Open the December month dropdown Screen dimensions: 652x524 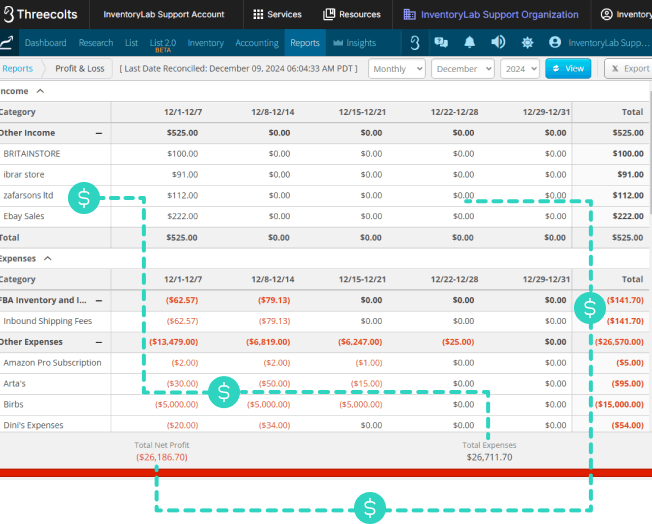coord(463,69)
